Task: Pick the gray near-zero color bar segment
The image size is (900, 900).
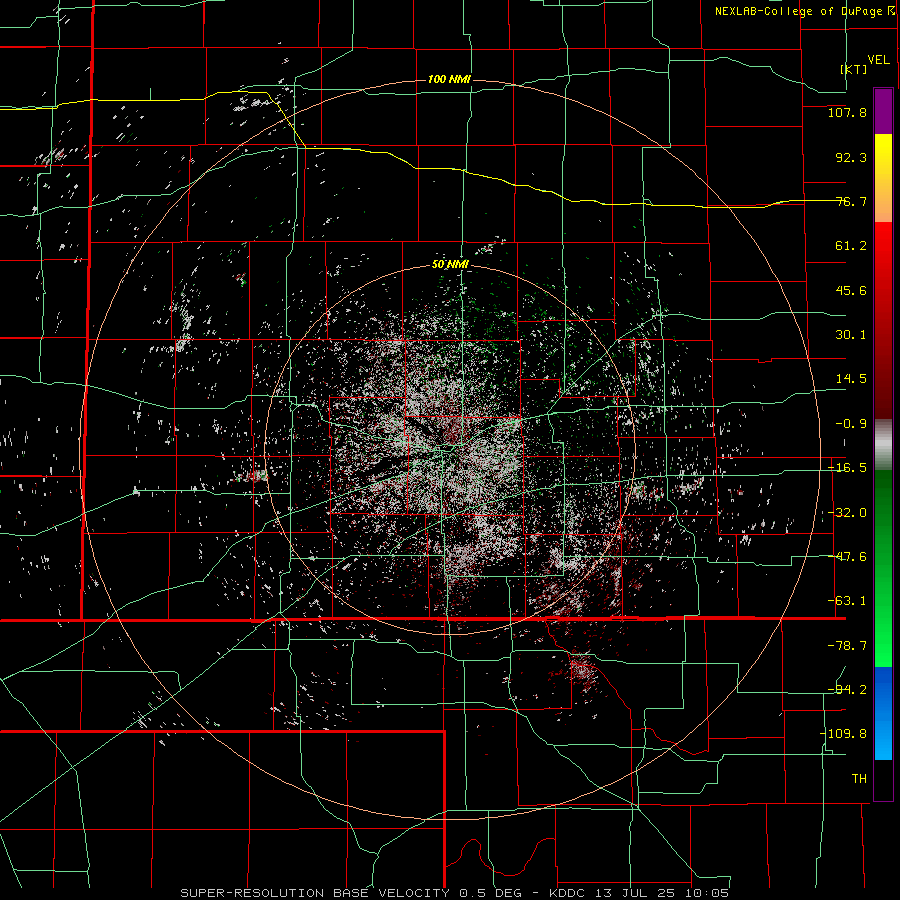Action: (883, 445)
